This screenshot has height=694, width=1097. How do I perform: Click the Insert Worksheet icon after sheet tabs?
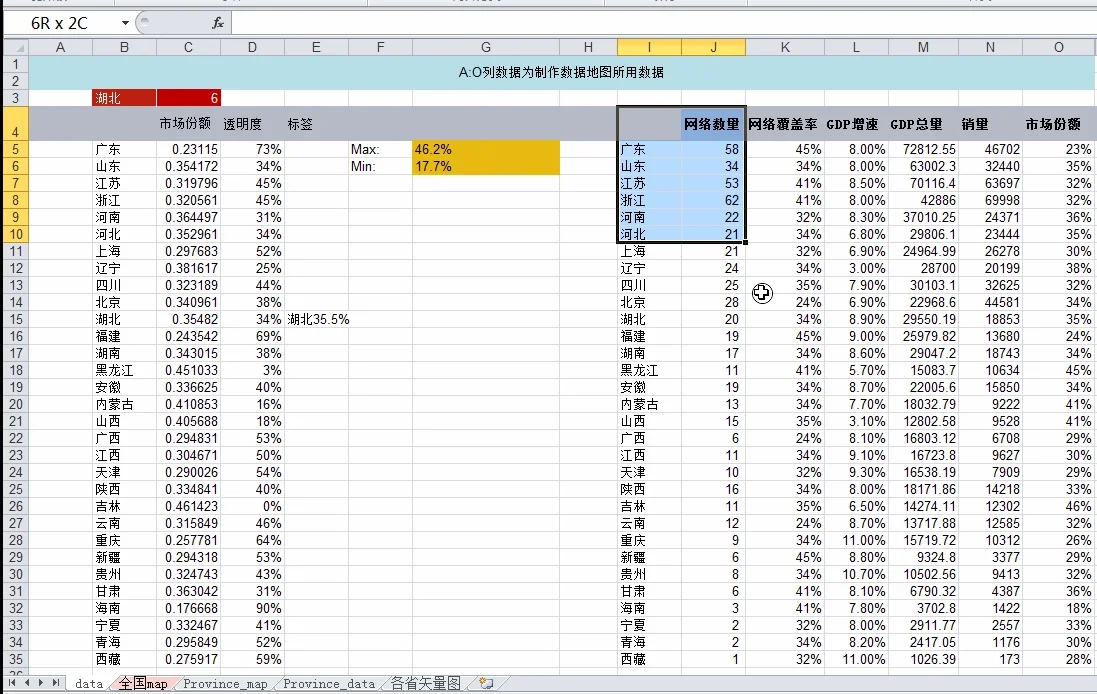click(x=486, y=684)
